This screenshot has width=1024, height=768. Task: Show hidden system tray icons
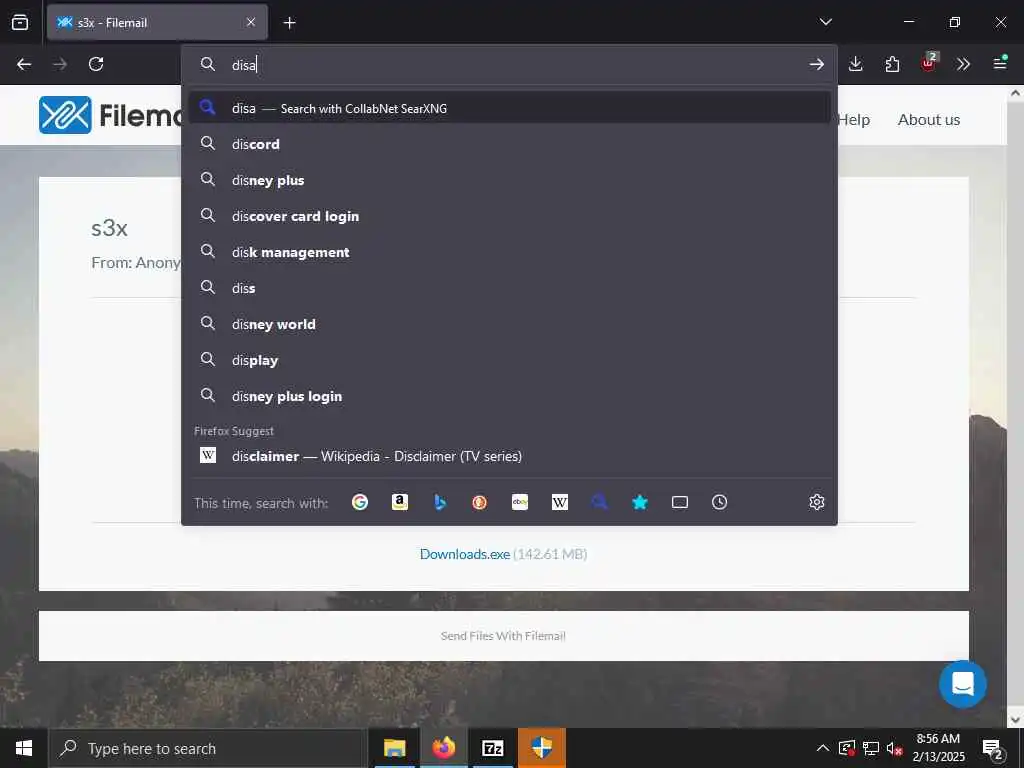coord(823,748)
